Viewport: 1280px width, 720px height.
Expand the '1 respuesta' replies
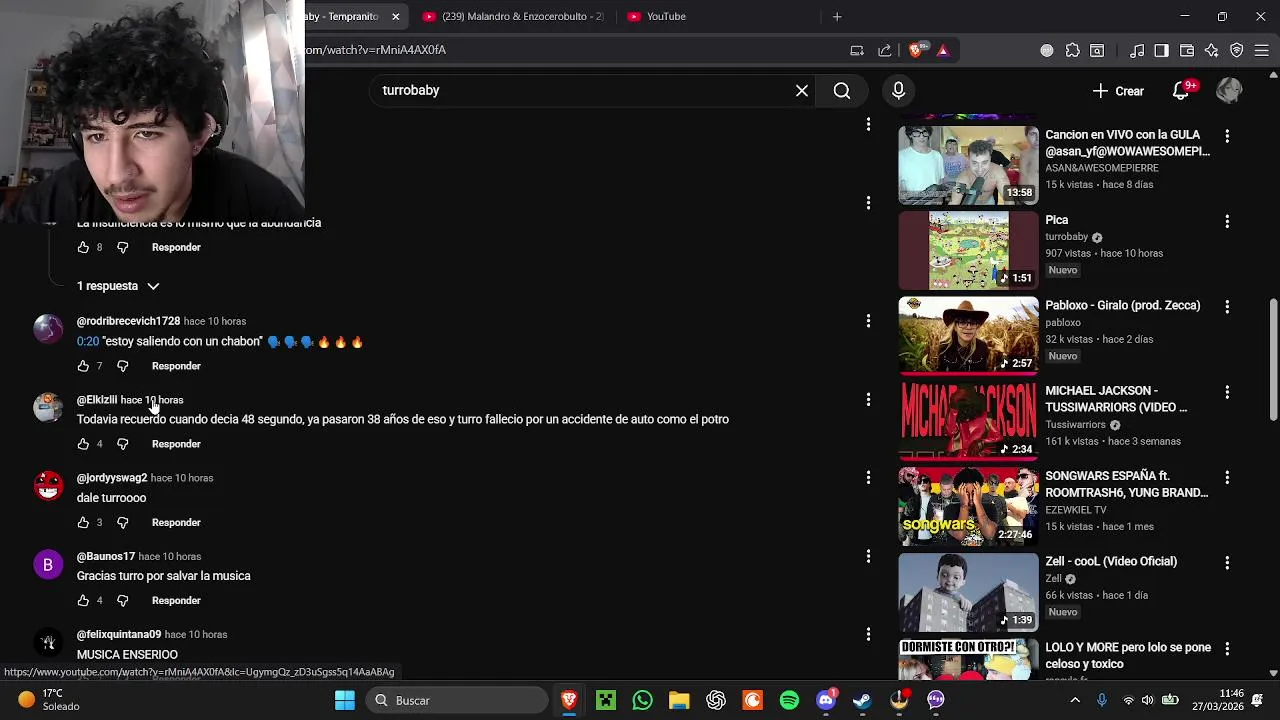coord(118,286)
